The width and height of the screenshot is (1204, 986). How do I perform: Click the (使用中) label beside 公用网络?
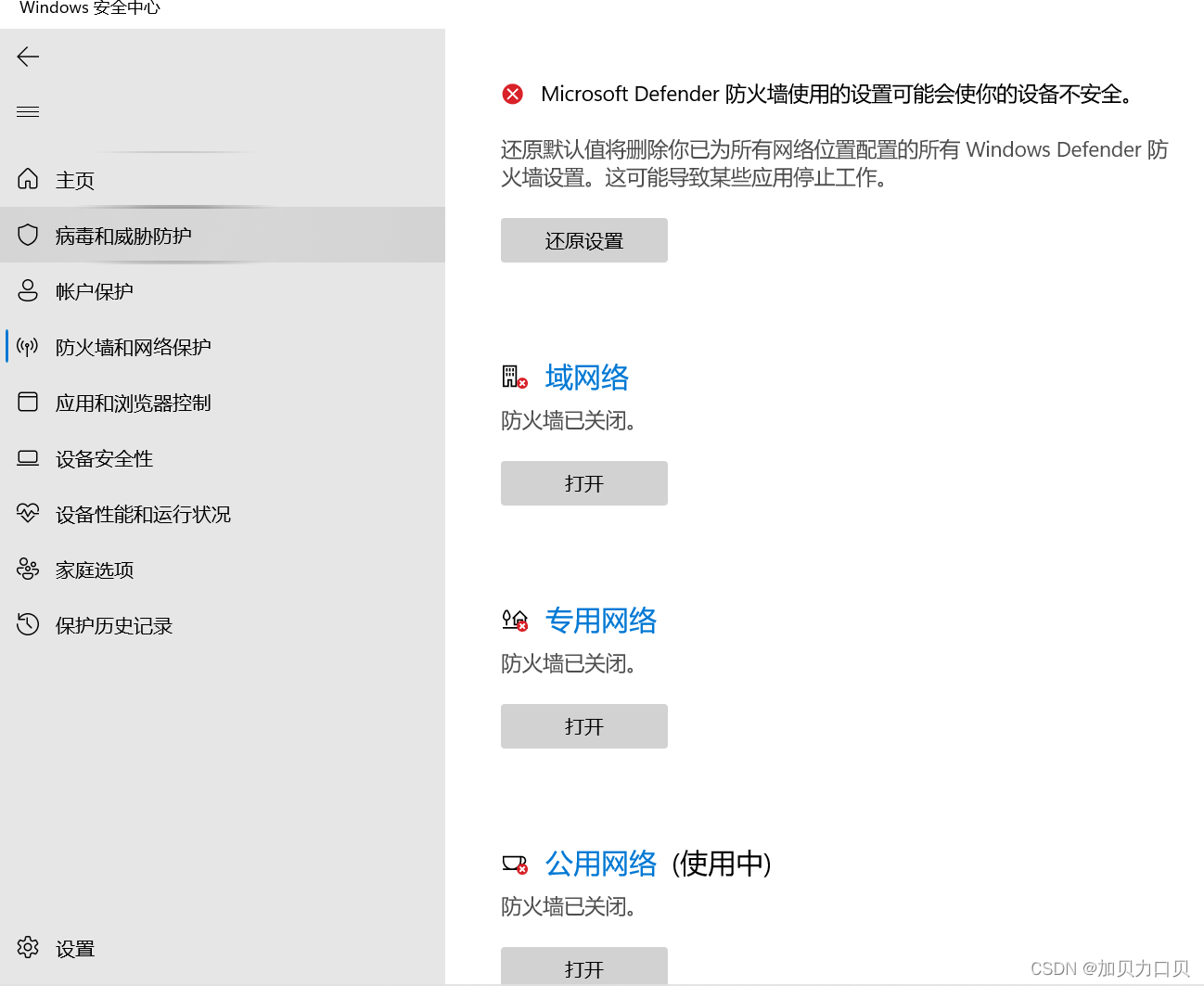[x=722, y=864]
